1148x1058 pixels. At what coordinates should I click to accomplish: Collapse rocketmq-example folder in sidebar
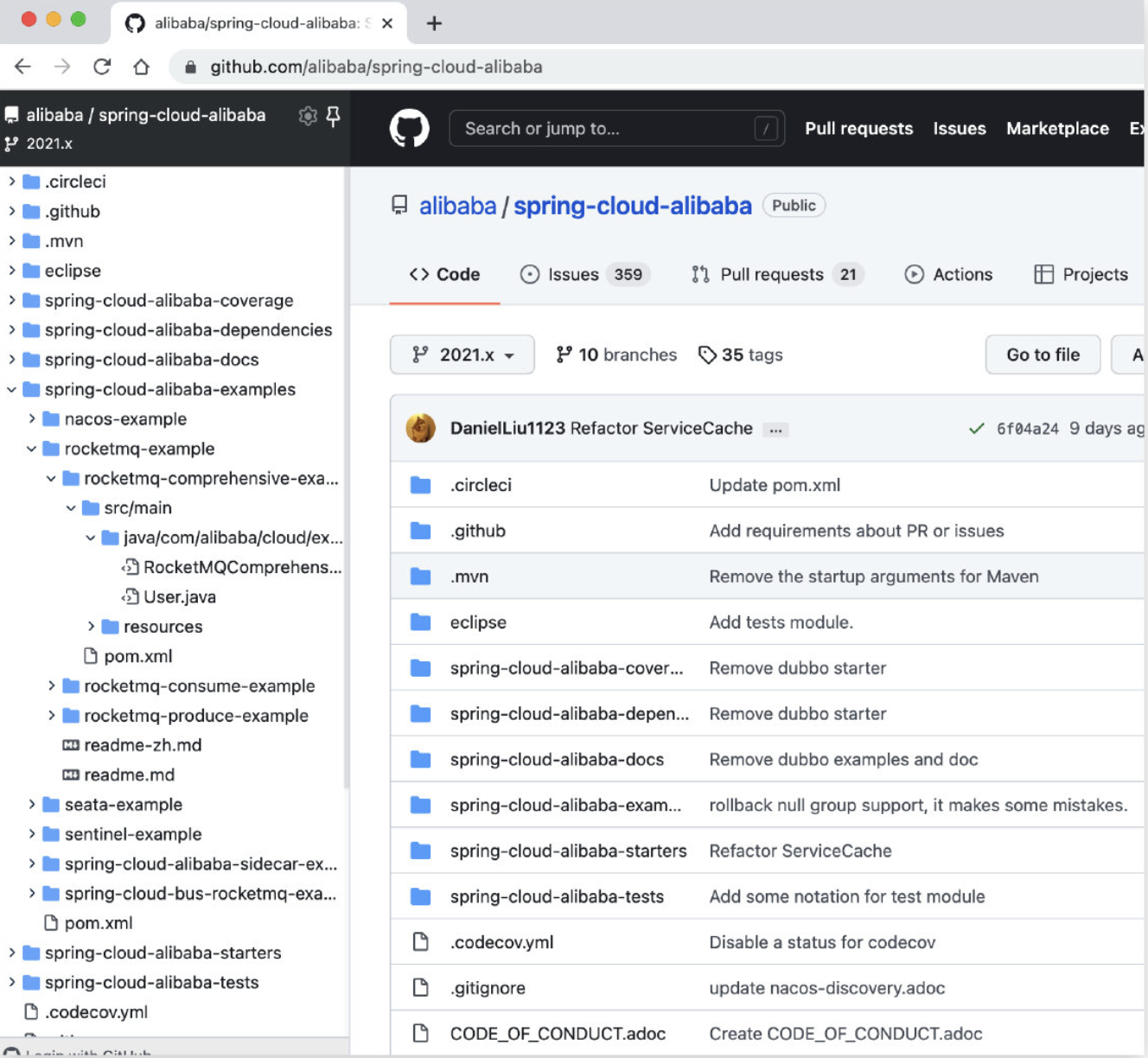[x=32, y=449]
